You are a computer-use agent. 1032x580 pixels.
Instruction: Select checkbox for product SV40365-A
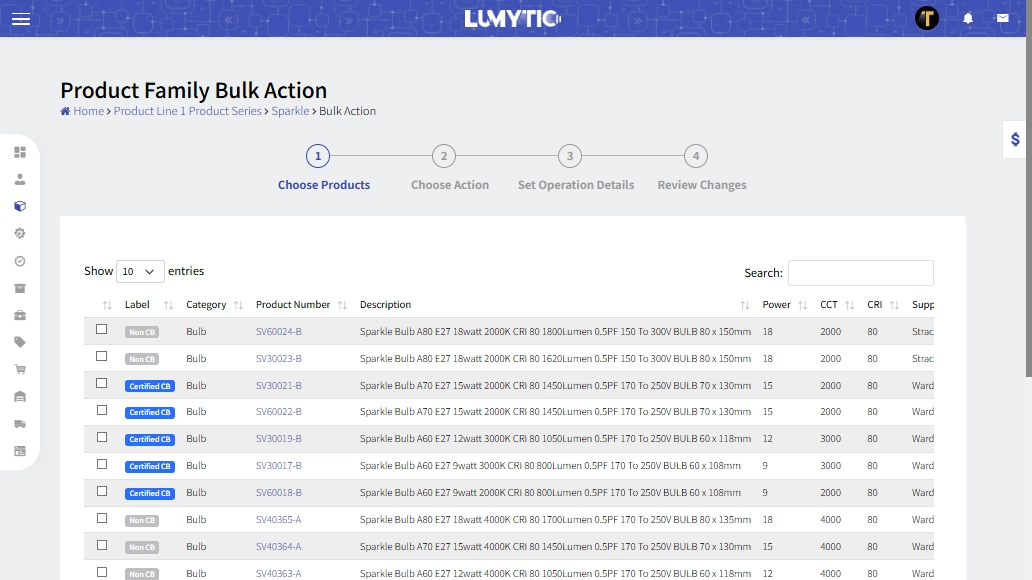[x=101, y=518]
